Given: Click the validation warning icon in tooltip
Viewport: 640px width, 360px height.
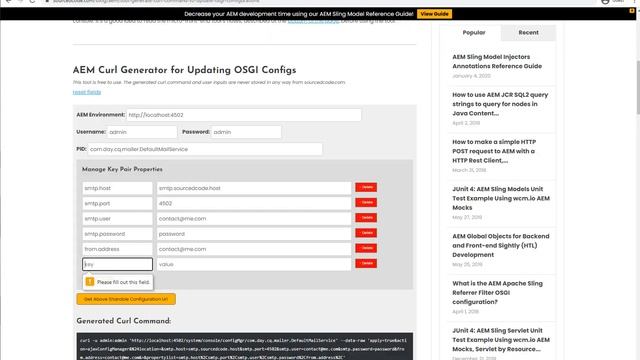Looking at the screenshot, I should pyautogui.click(x=90, y=282).
